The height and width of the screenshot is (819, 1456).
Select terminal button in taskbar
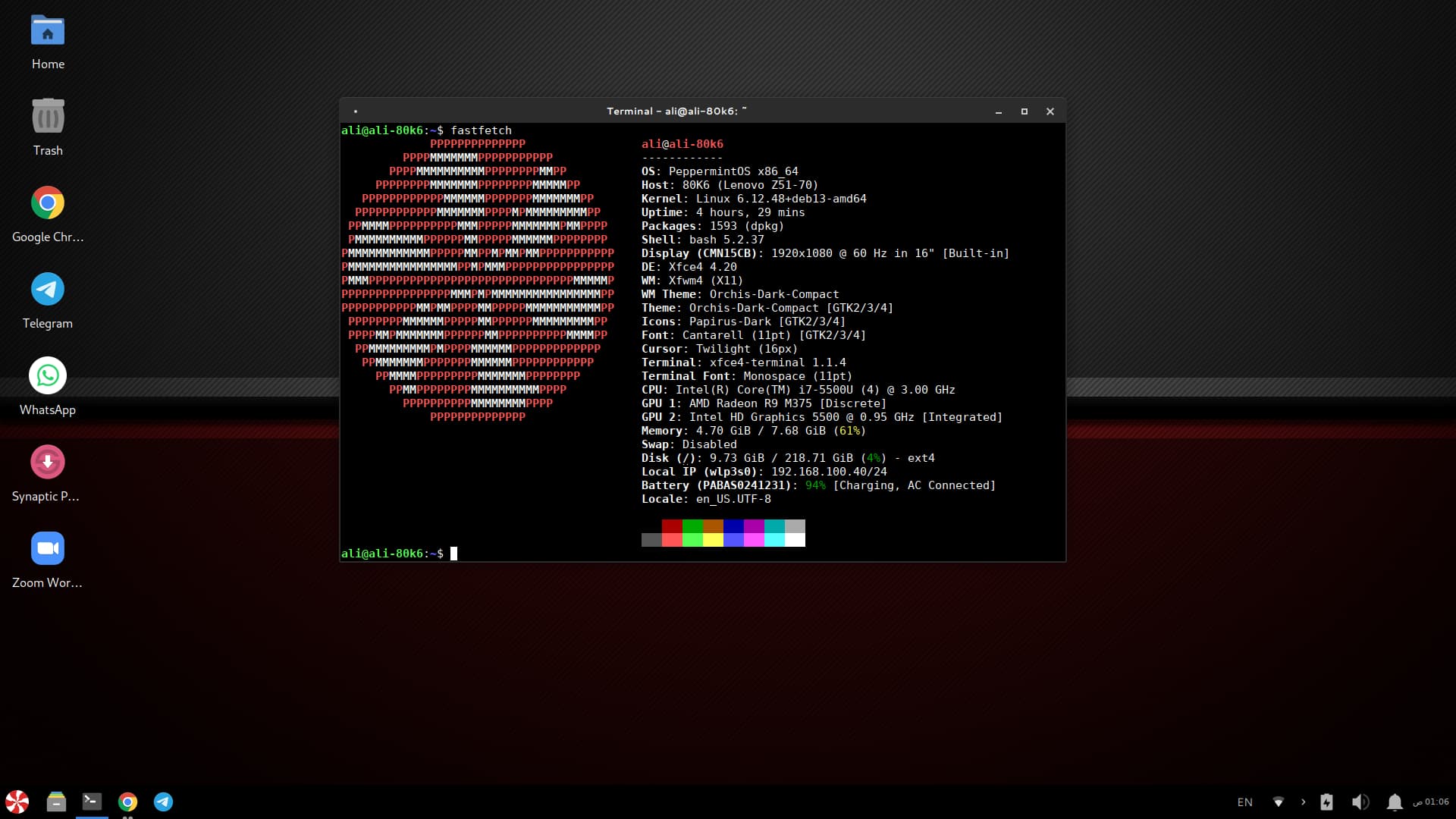point(92,802)
